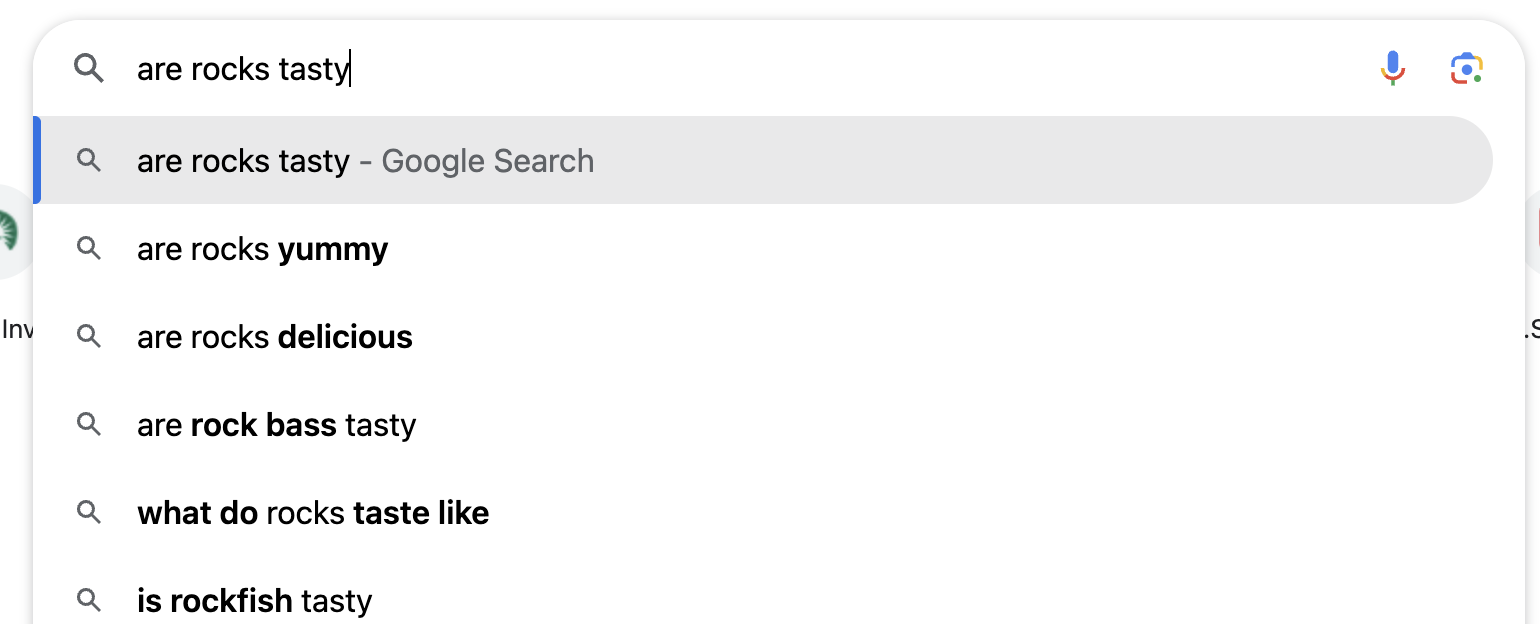Select suggestion 'are rock bass tasty'
Screen dimensions: 1540x624
(x=276, y=425)
